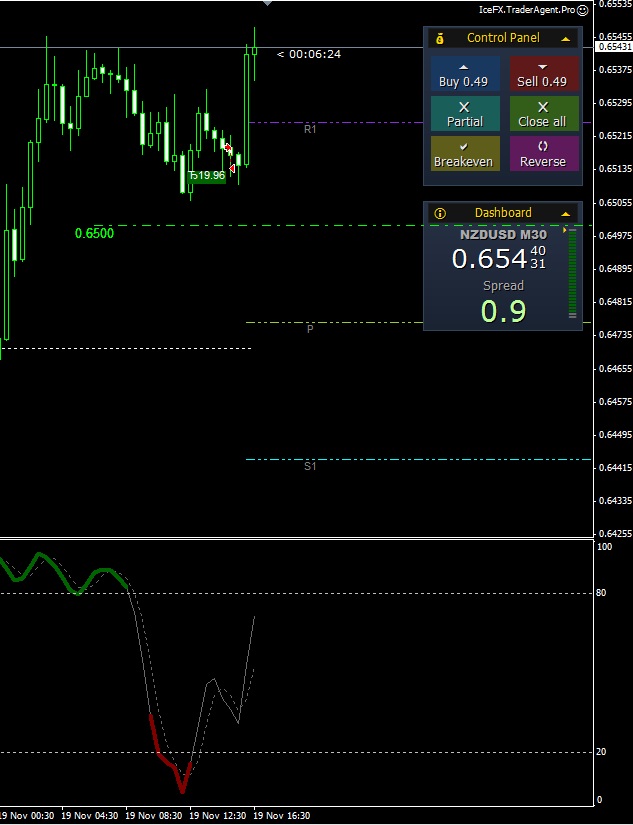
Task: Click the current price tag 0.65431 on scale
Action: (614, 47)
